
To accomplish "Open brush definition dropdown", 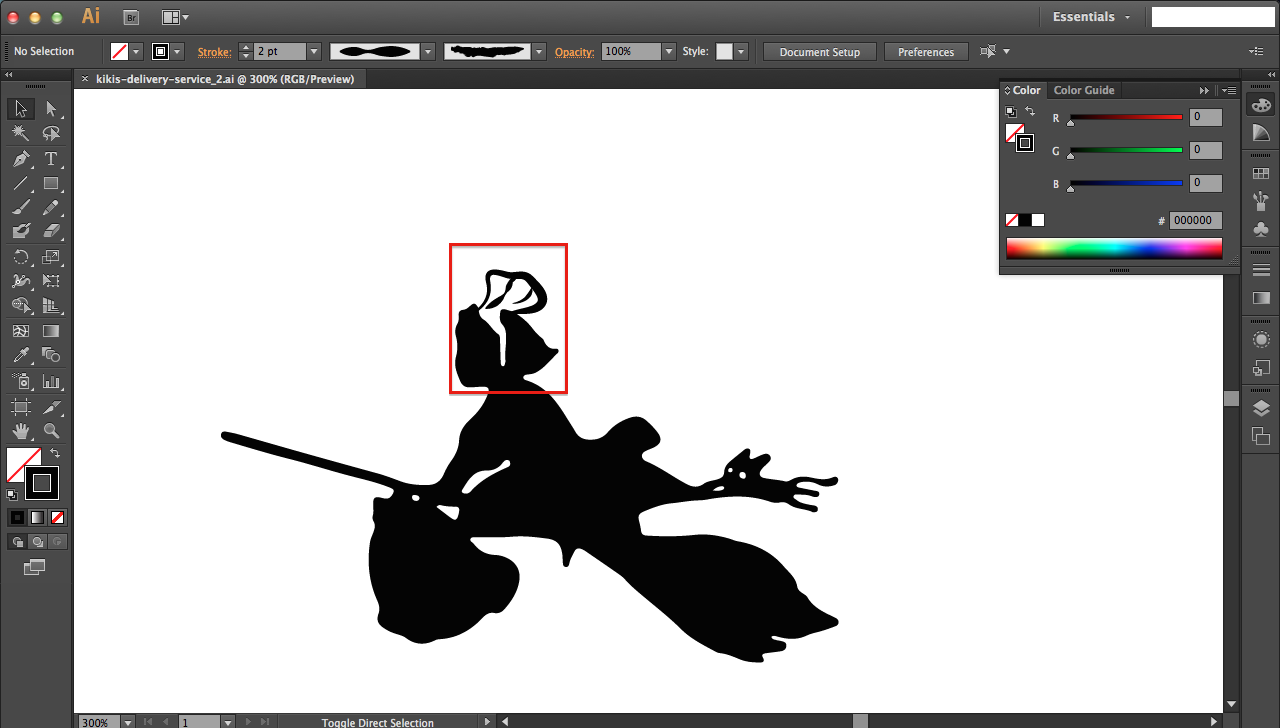I will coord(540,51).
